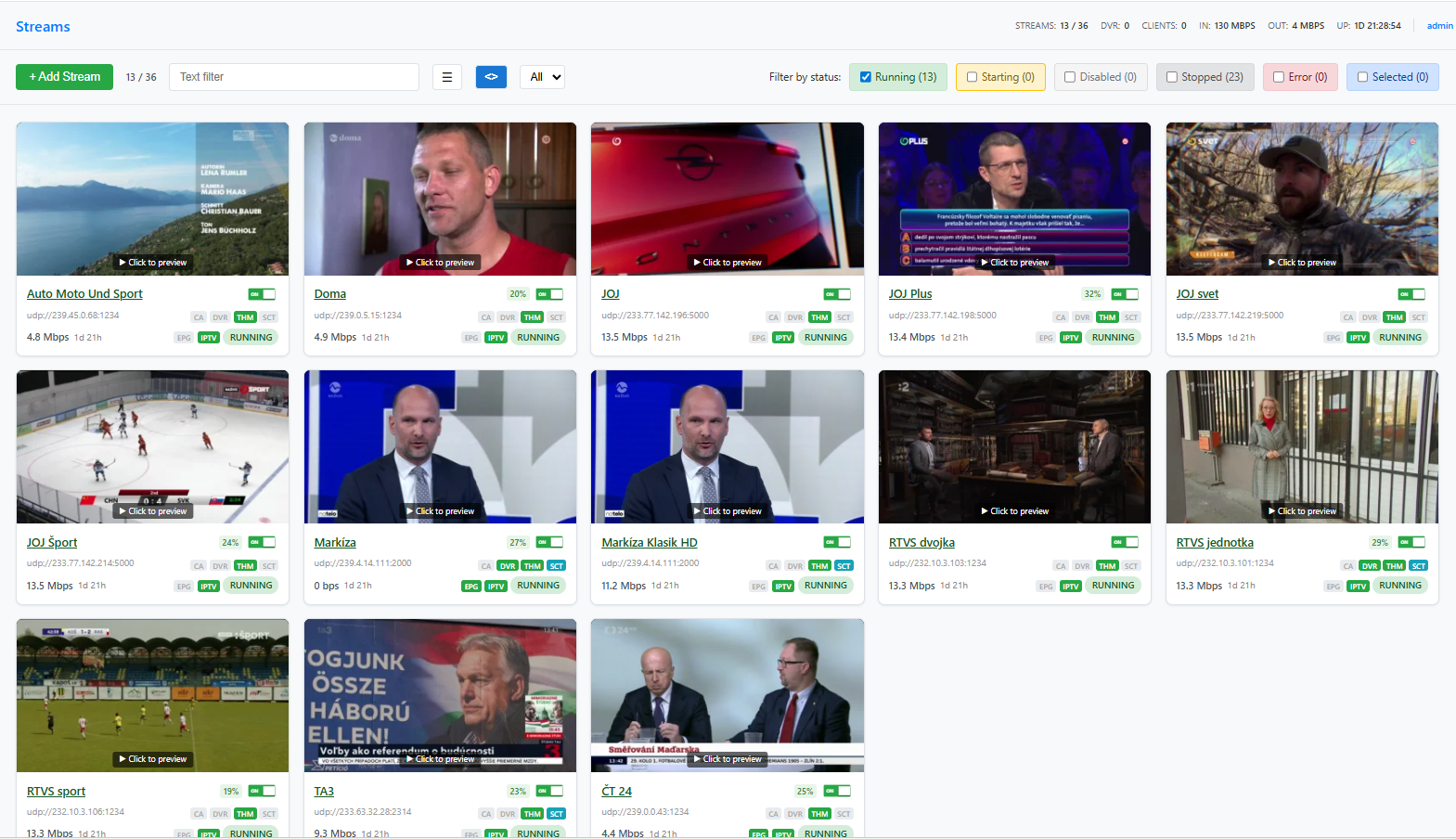Enable the Error (0) status filter
The height and width of the screenshot is (839, 1456).
(x=1279, y=77)
